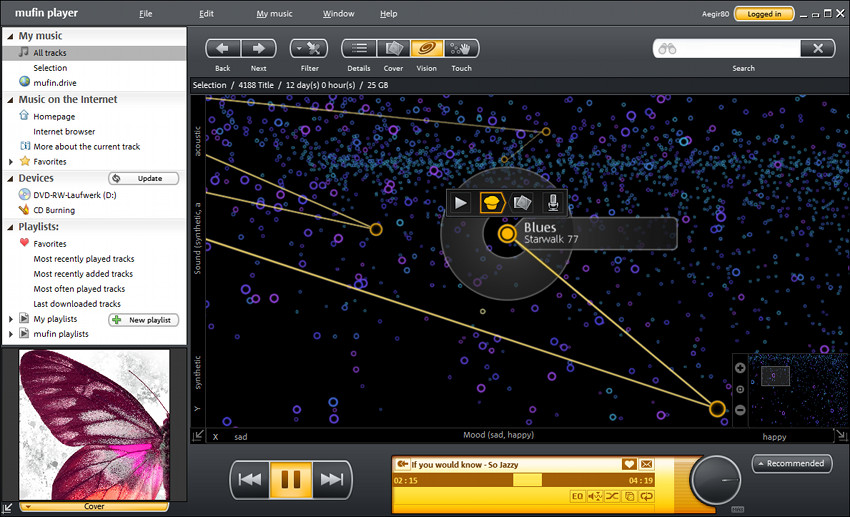Screen dimensions: 850x517
Task: Expand the Recommended panel
Action: coord(792,464)
